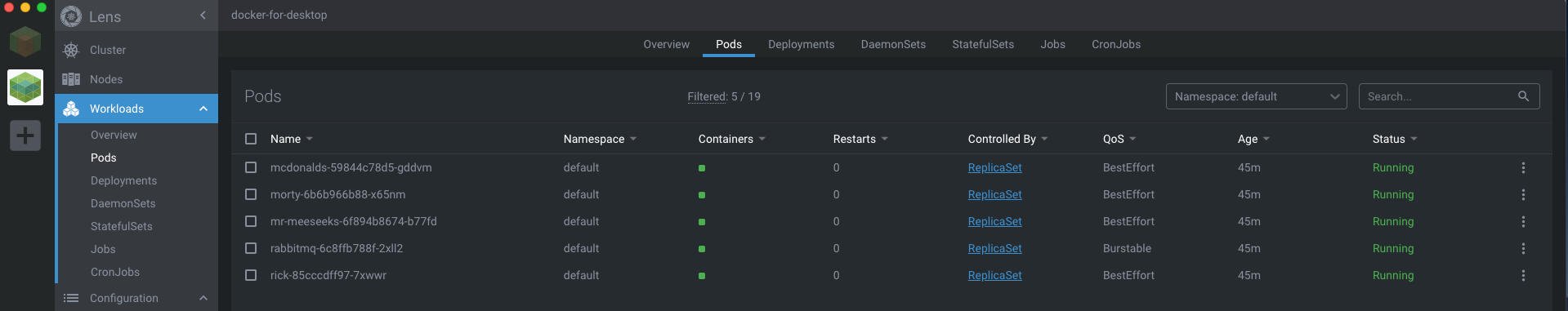The height and width of the screenshot is (311, 1568).
Task: Click the Cluster helm wheel icon
Action: pyautogui.click(x=71, y=50)
